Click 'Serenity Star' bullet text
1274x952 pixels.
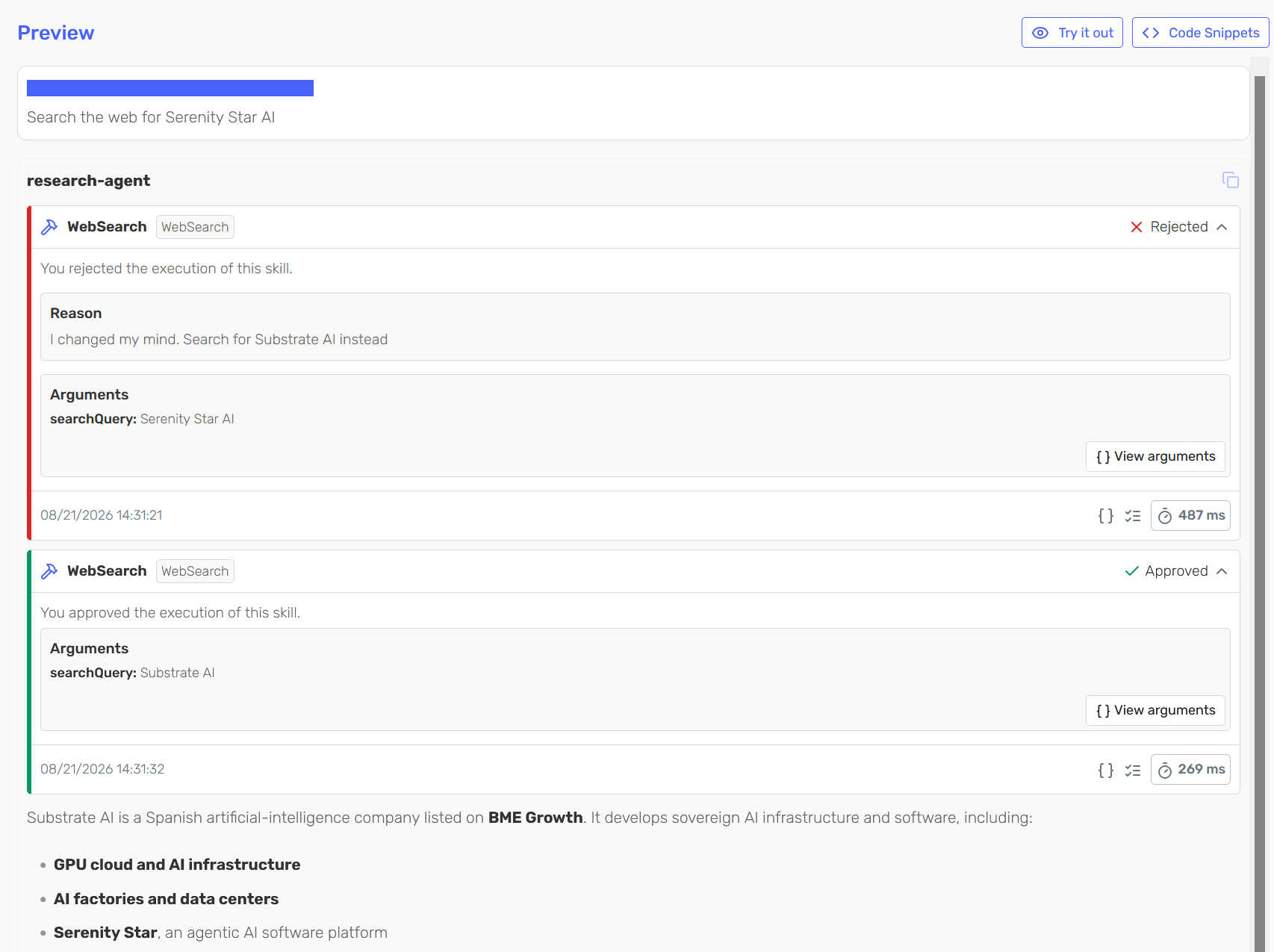coord(105,933)
